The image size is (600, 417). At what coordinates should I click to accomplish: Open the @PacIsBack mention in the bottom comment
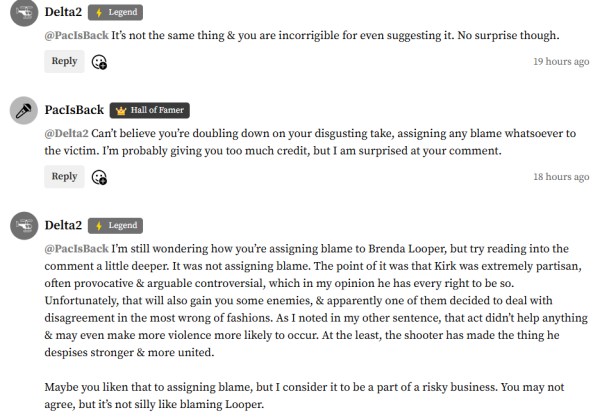(x=76, y=248)
